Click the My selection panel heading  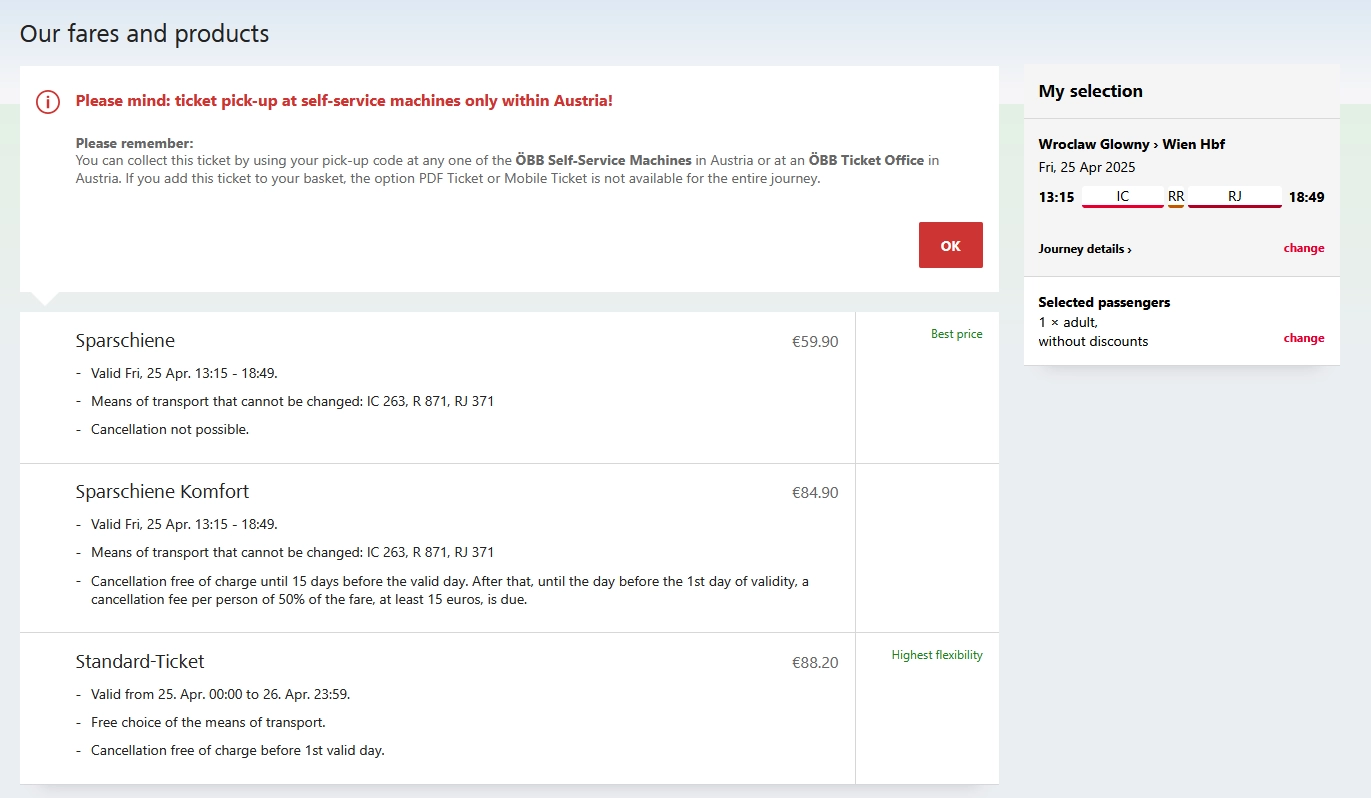tap(1090, 91)
